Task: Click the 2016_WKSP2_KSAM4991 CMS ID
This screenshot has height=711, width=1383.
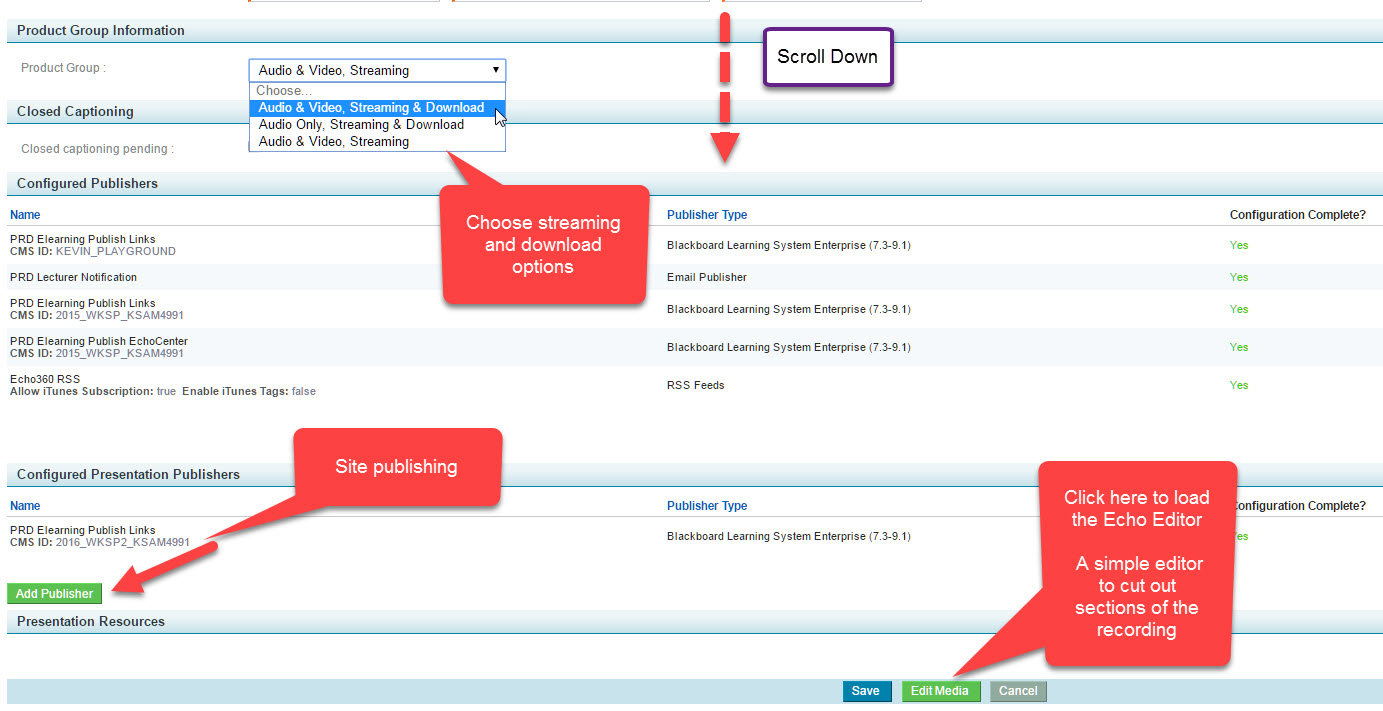Action: (x=122, y=543)
